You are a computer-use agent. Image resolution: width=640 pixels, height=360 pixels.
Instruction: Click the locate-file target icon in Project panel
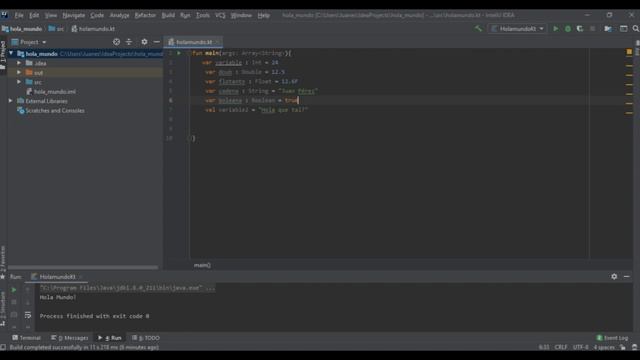coord(116,42)
